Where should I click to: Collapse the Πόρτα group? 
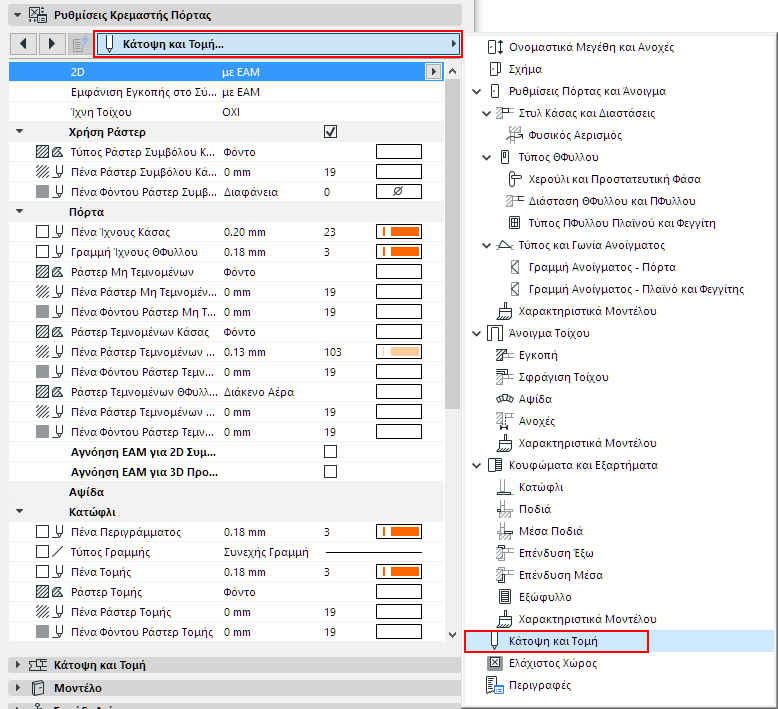20,212
